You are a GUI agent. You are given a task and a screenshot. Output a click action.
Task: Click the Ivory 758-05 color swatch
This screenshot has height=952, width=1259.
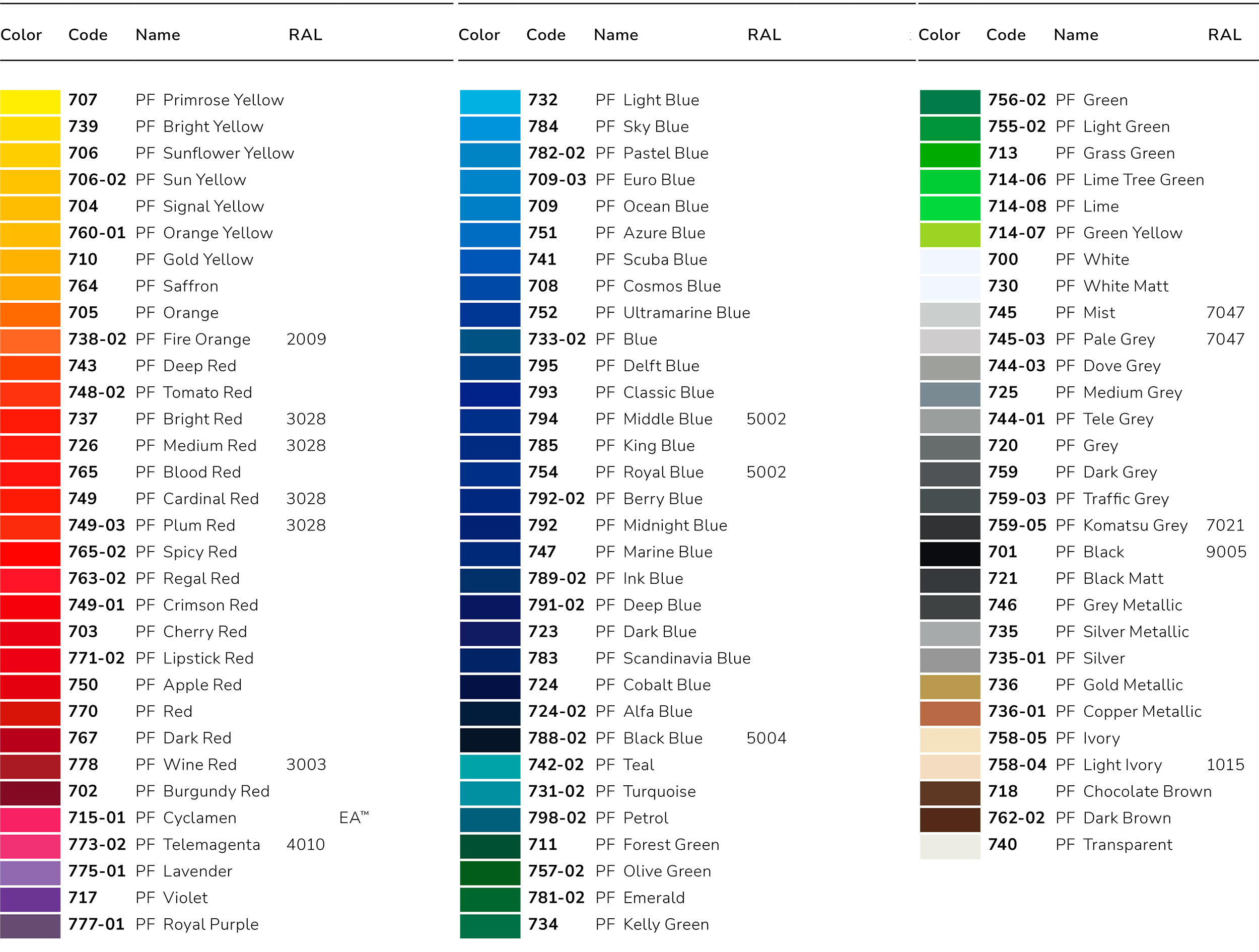950,739
